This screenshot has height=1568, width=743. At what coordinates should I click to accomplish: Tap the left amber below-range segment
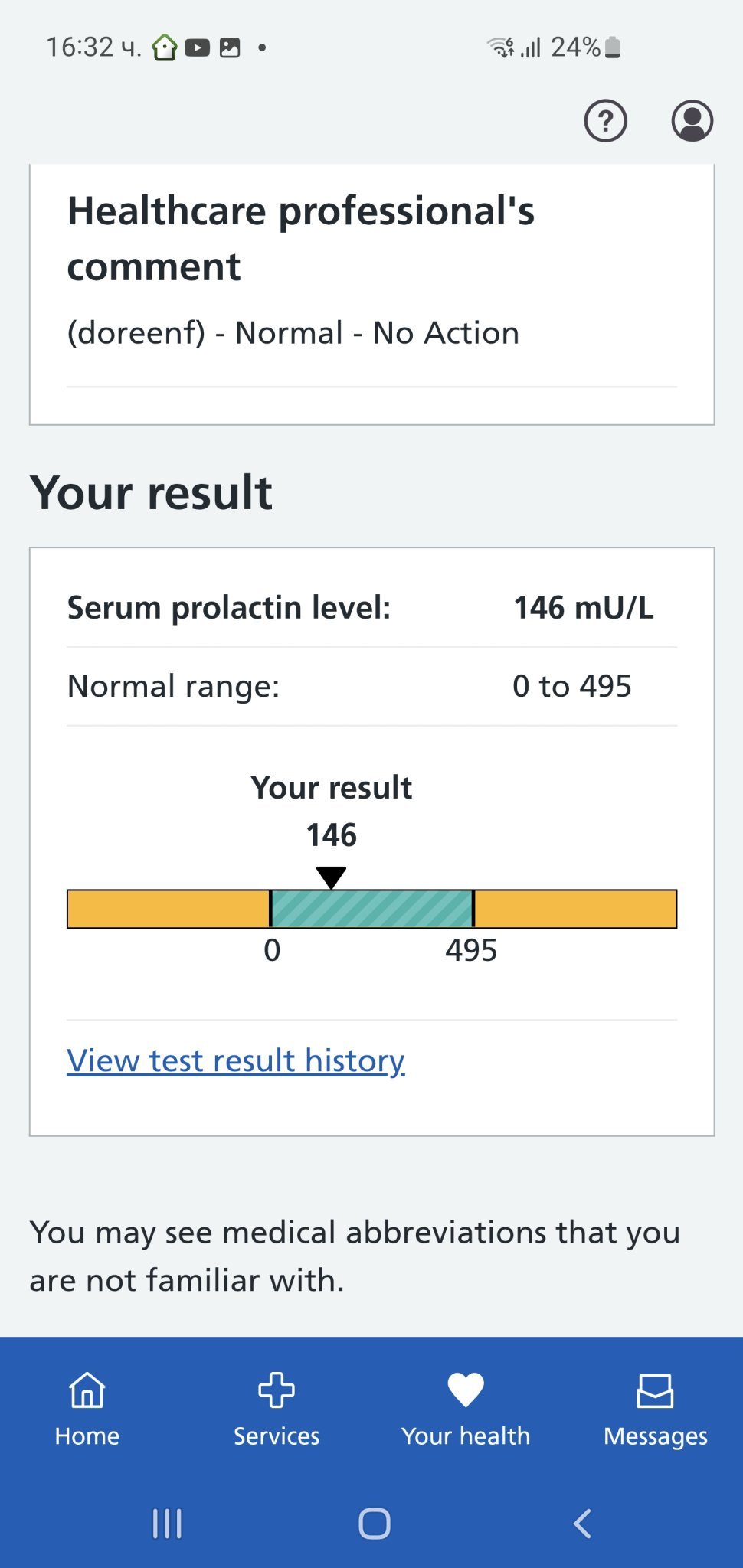point(169,909)
